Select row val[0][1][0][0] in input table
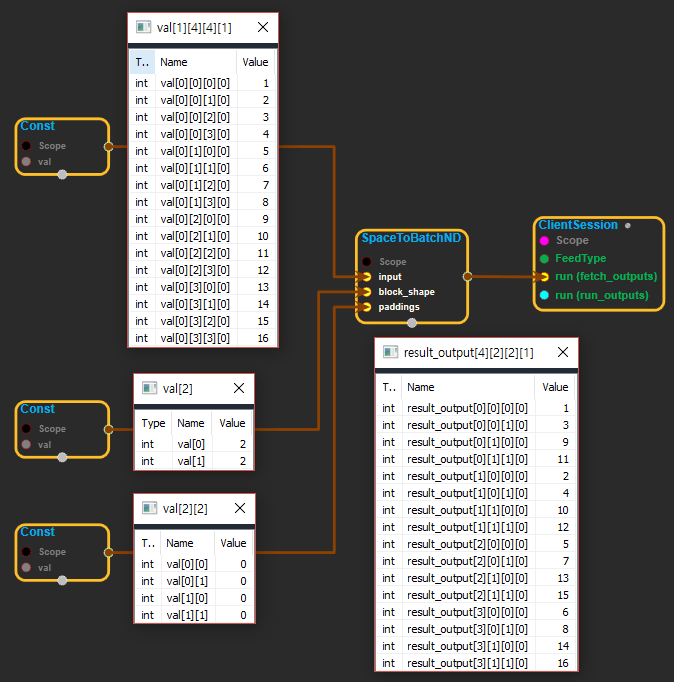Screen dimensions: 674x682 (x=195, y=152)
